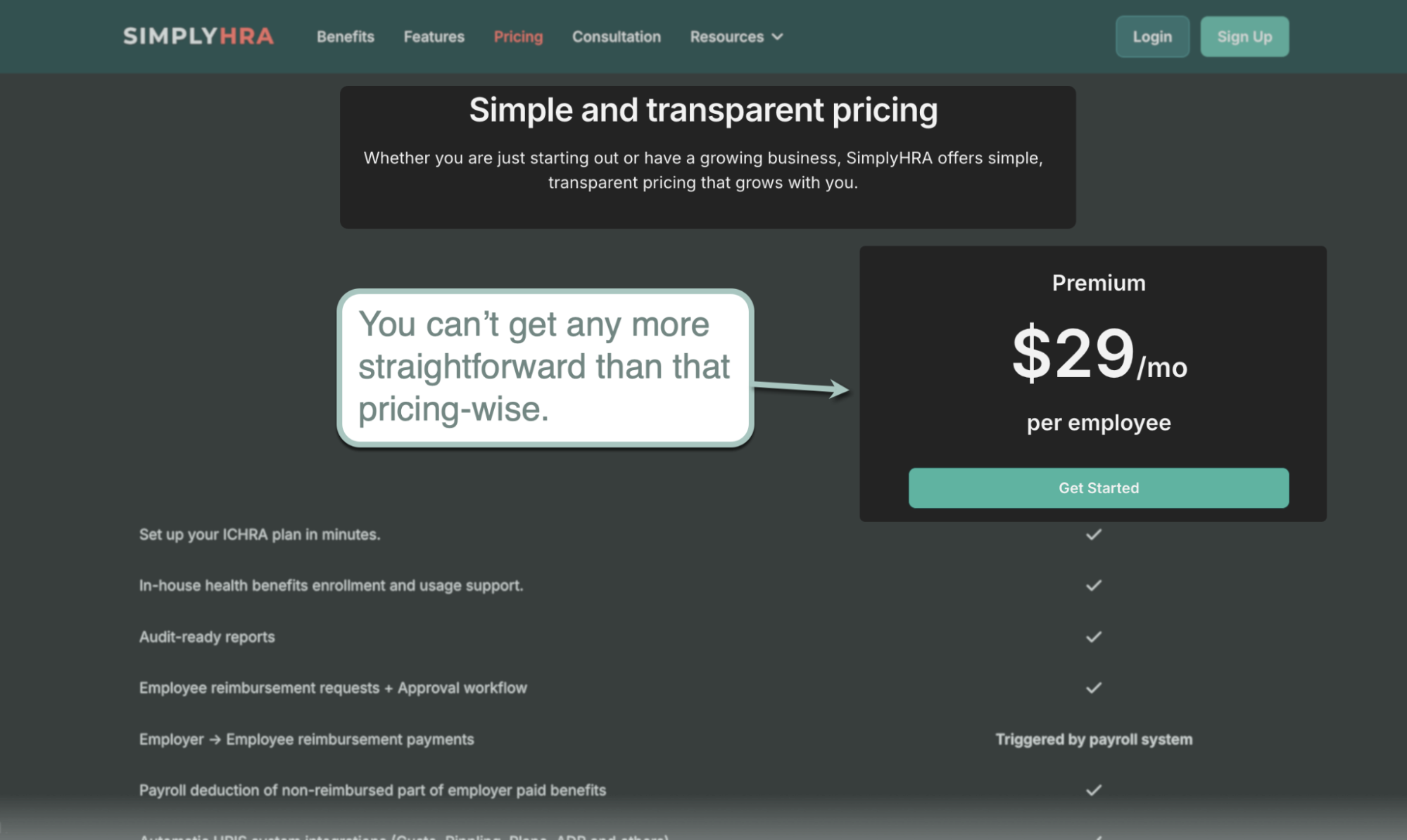The image size is (1407, 840).
Task: Select the Pricing nav link
Action: (518, 37)
